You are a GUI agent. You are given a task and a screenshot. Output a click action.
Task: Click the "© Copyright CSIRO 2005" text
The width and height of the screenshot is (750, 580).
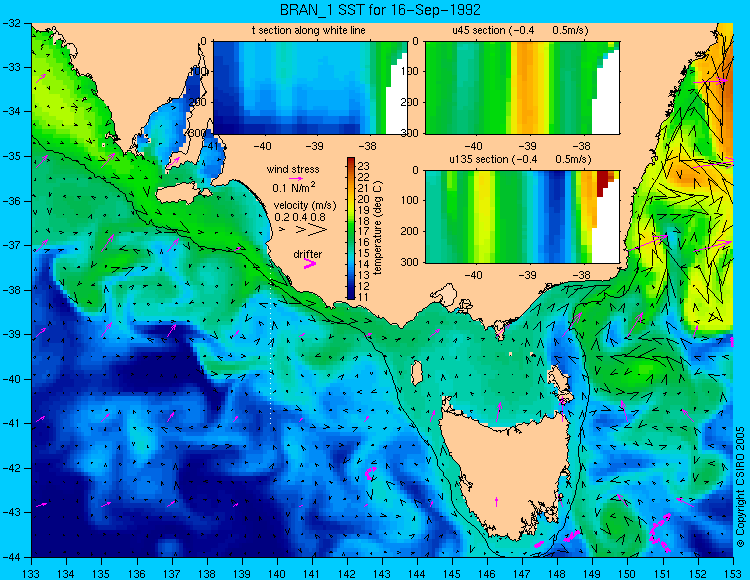pos(740,487)
